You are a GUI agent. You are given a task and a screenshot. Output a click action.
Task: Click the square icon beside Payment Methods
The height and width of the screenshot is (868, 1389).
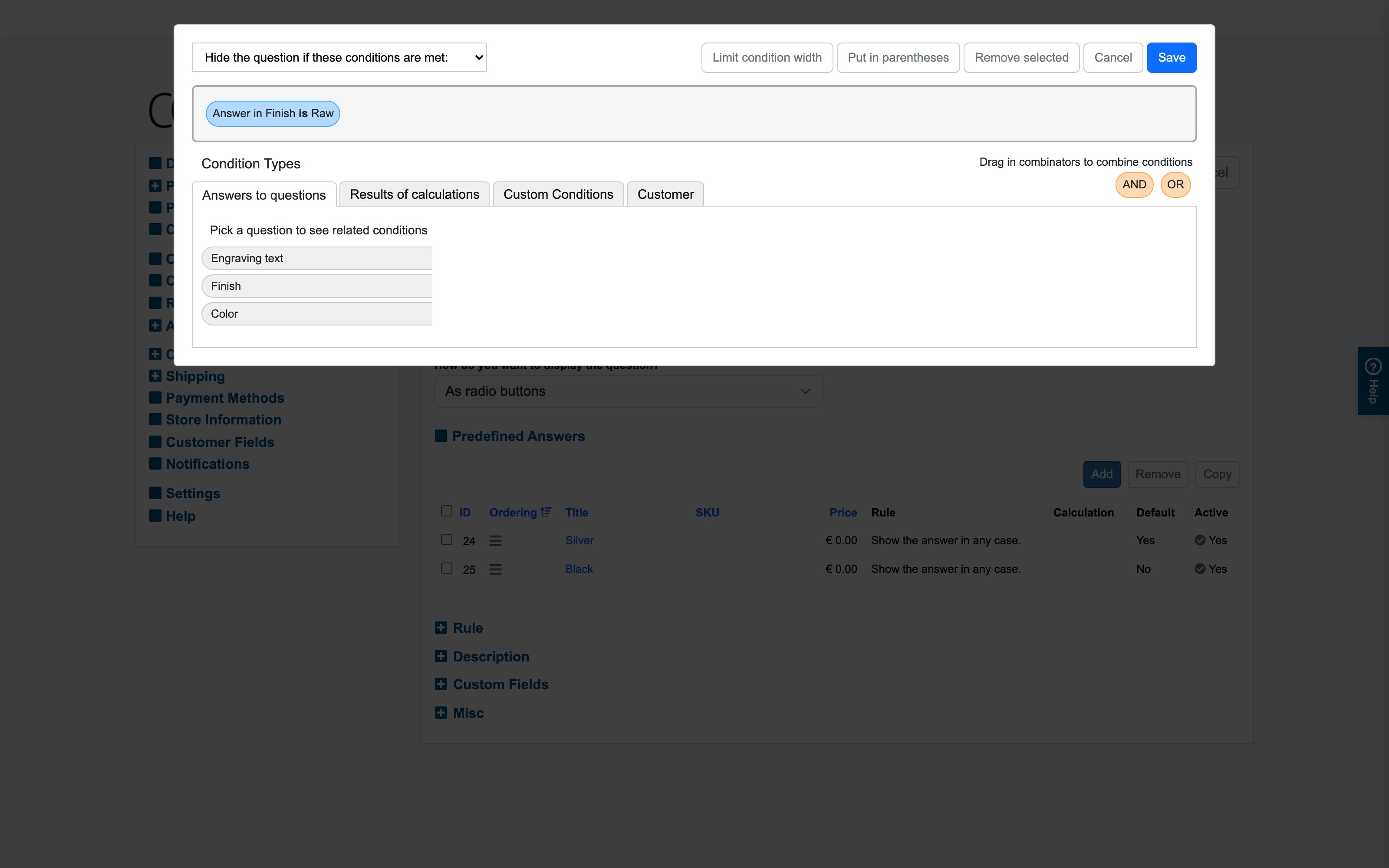[155, 398]
